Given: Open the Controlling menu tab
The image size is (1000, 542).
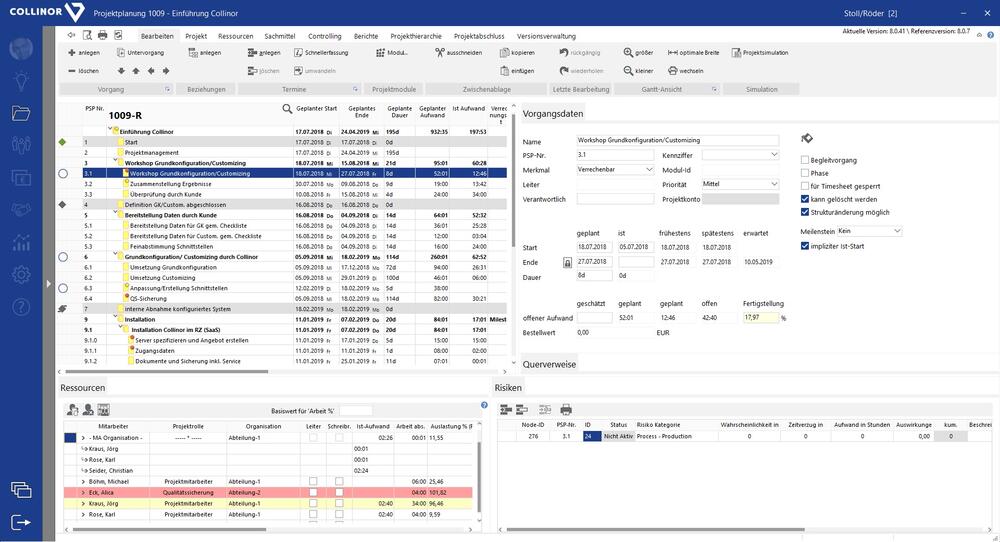Looking at the screenshot, I should [x=324, y=35].
